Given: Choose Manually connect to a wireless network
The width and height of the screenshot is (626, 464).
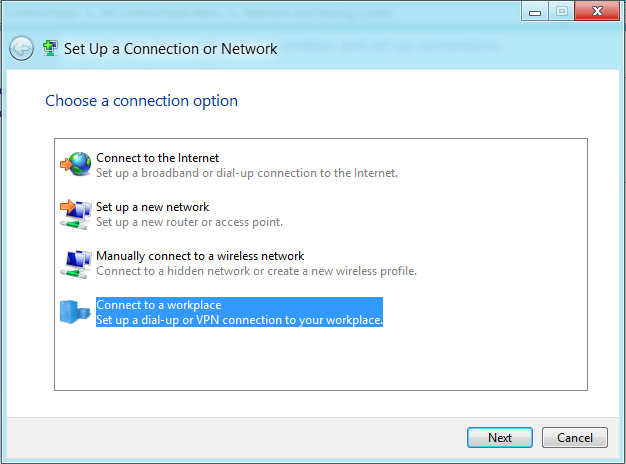Looking at the screenshot, I should (200, 256).
